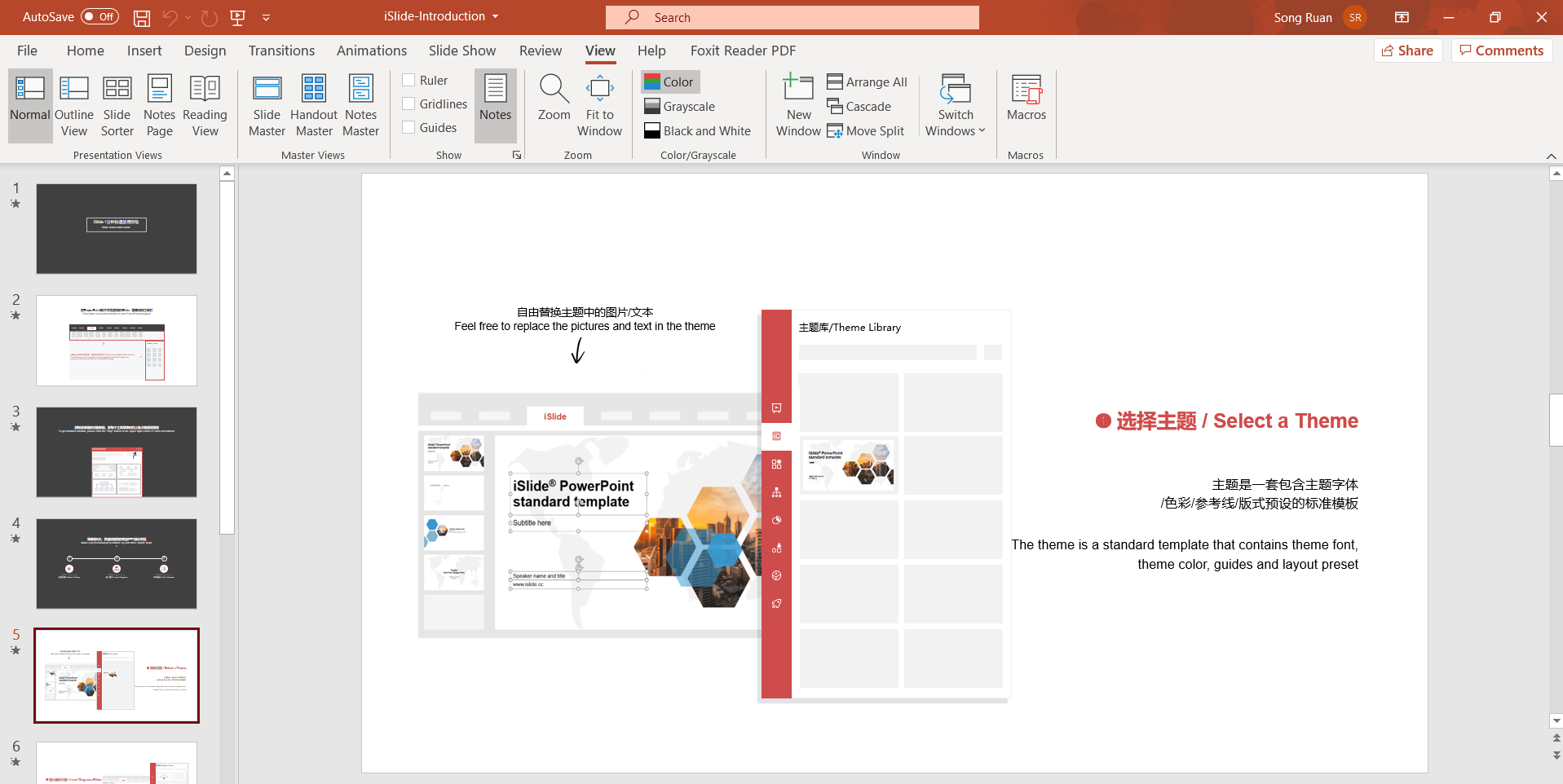Select slide 4 thumbnail
This screenshot has width=1563, height=784.
pyautogui.click(x=117, y=564)
